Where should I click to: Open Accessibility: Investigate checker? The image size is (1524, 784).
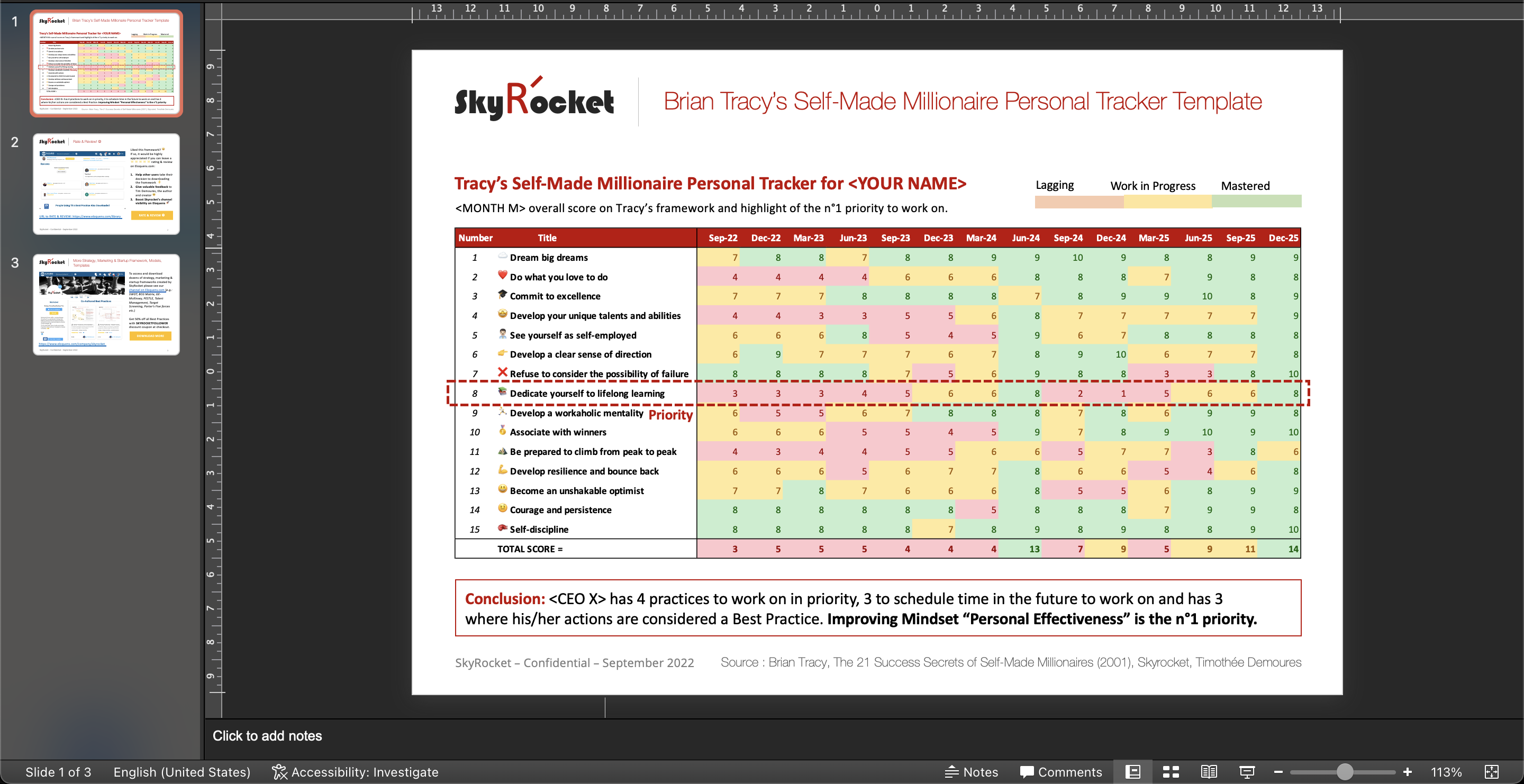[355, 772]
